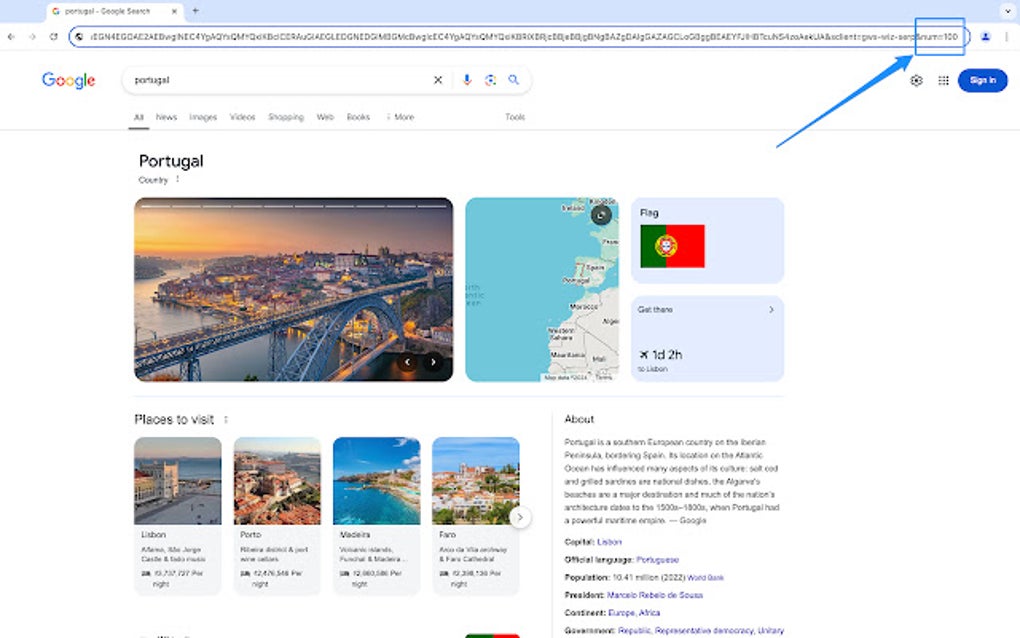Viewport: 1020px width, 638px height.
Task: Show next photo in Portugal carousel
Action: (433, 362)
